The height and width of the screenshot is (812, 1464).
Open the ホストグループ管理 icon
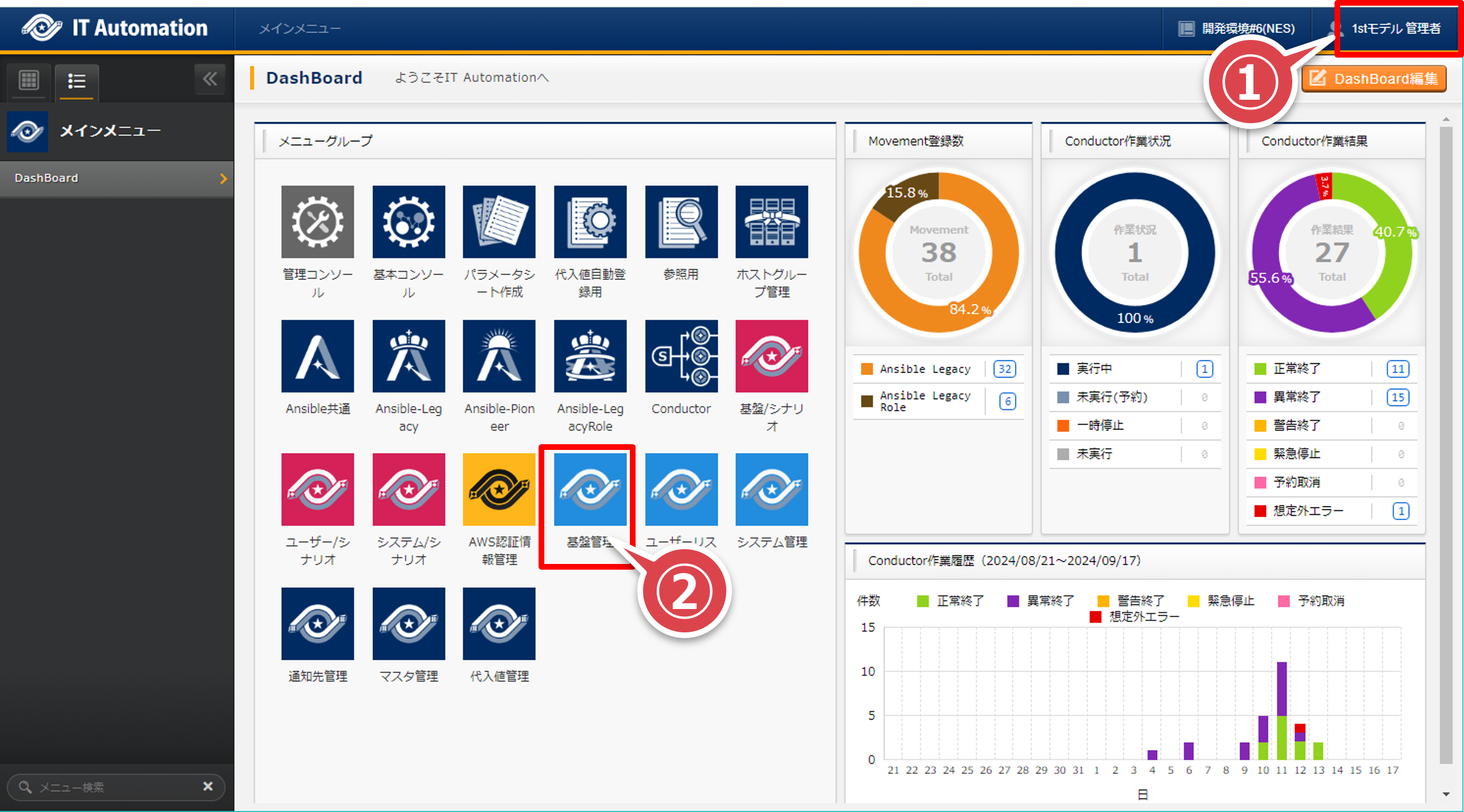[x=771, y=222]
